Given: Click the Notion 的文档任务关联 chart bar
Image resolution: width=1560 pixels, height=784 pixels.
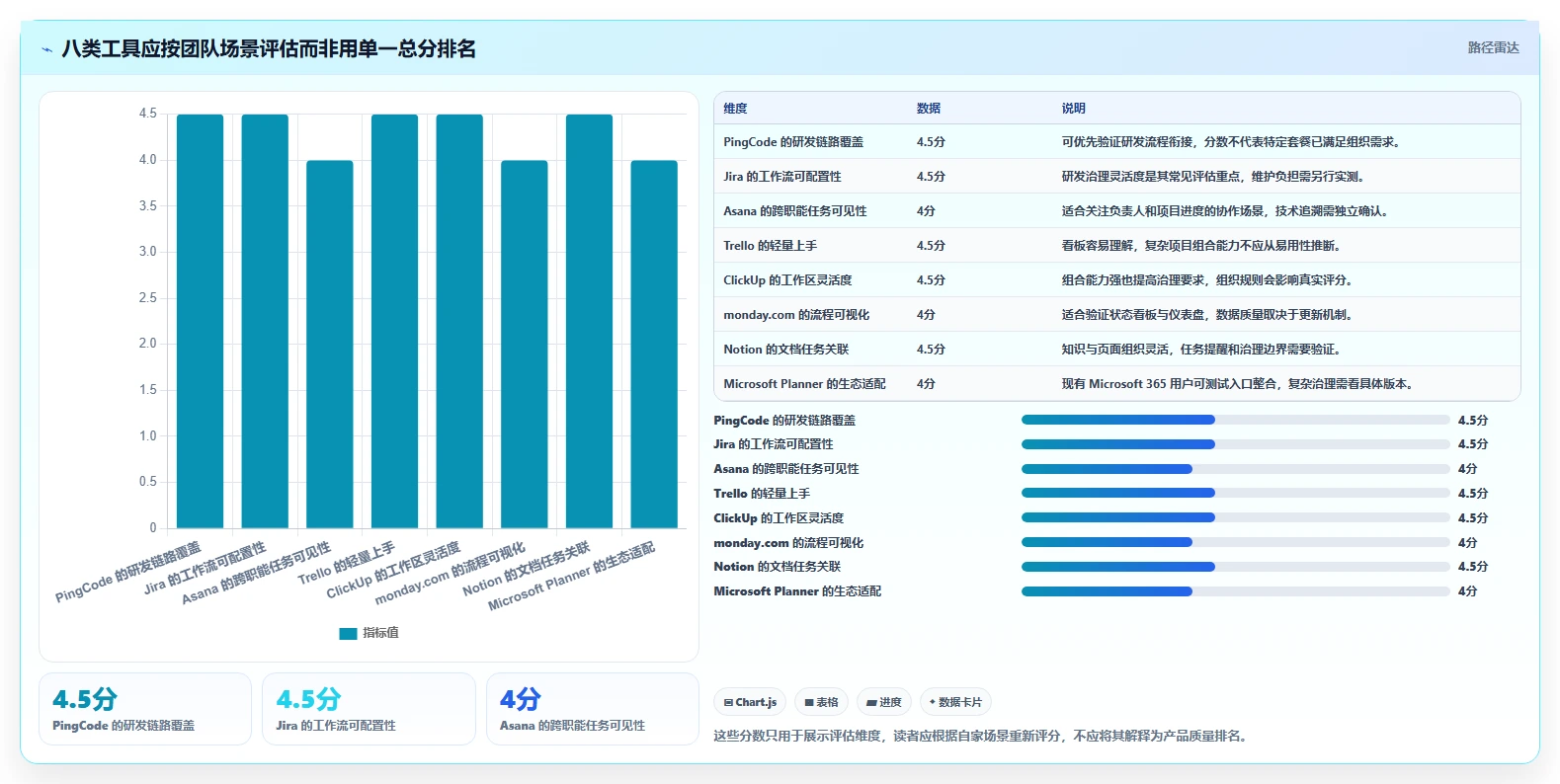Looking at the screenshot, I should tap(589, 321).
